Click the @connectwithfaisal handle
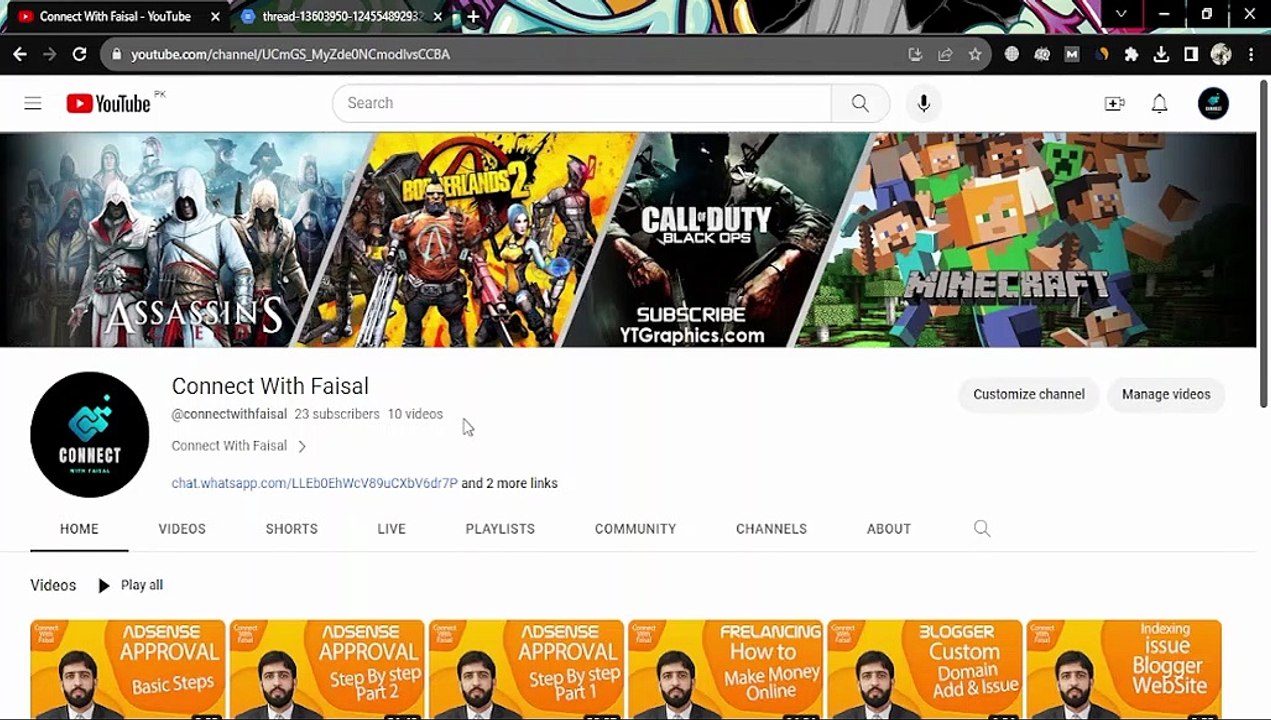Image resolution: width=1271 pixels, height=720 pixels. (229, 414)
